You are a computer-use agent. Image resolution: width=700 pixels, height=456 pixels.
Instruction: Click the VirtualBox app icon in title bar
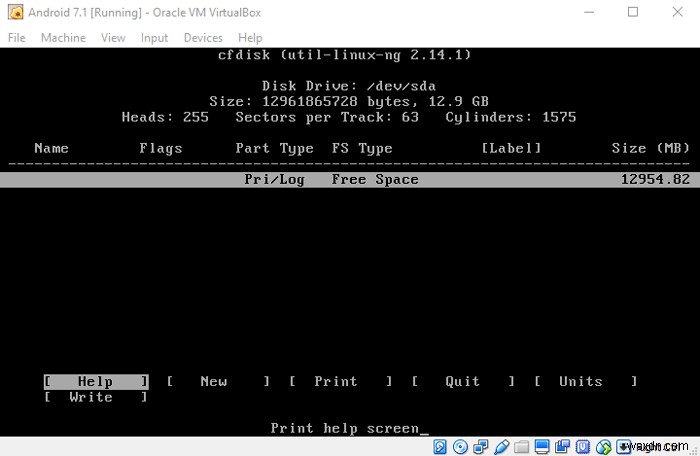[16, 12]
